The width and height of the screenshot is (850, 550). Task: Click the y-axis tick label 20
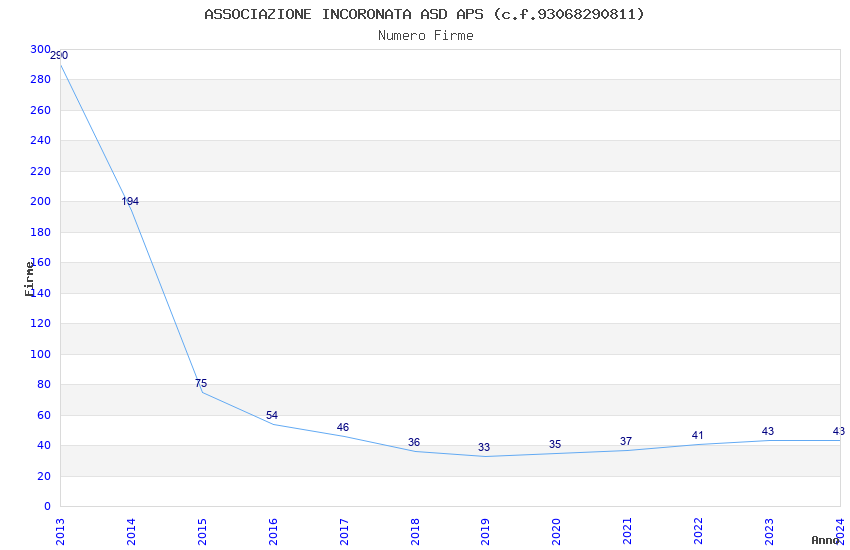[43, 476]
